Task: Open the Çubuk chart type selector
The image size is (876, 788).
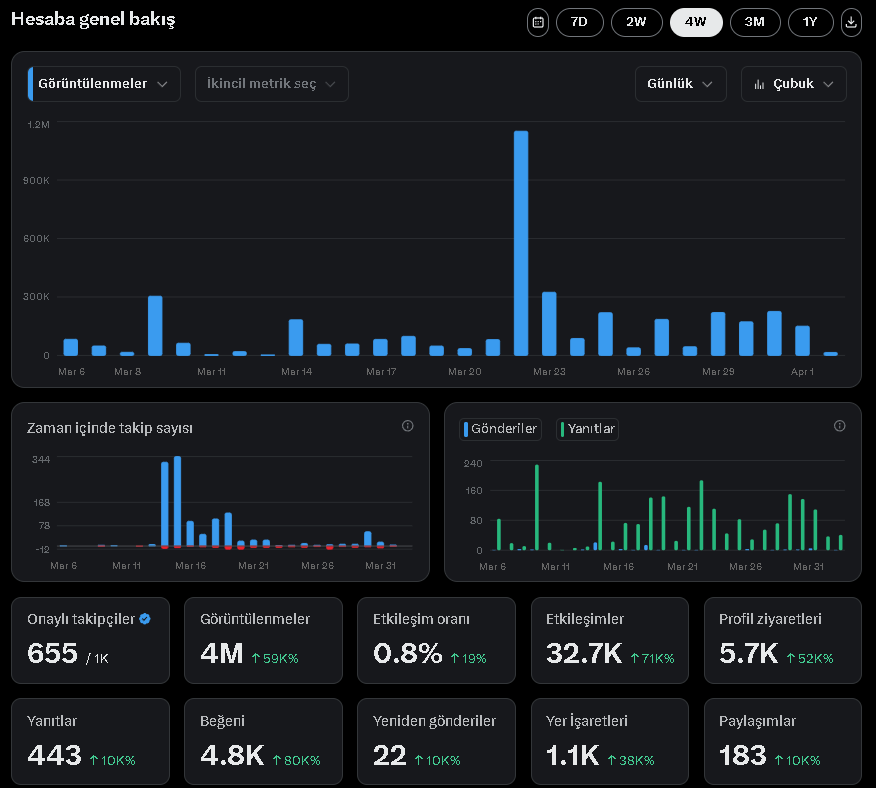Action: (794, 84)
